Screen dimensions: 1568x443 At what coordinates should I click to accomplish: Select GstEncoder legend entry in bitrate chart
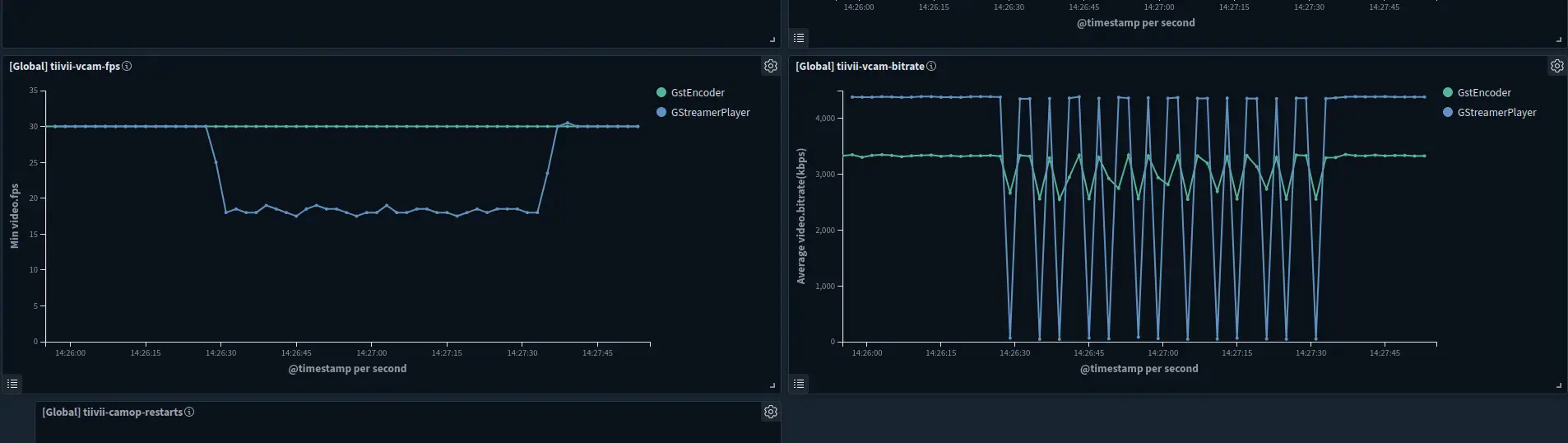click(1483, 92)
